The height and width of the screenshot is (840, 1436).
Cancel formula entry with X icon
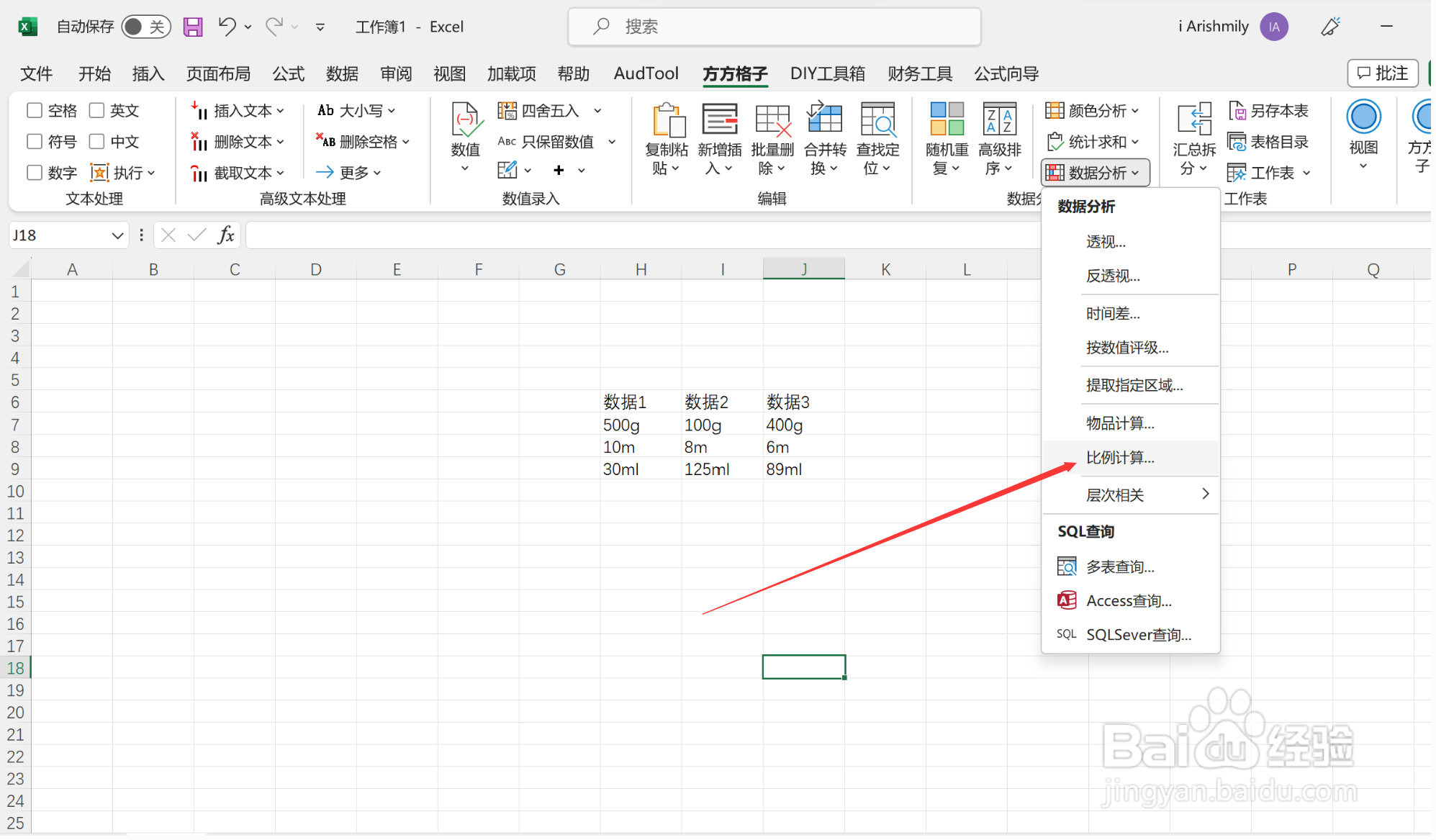click(x=168, y=235)
